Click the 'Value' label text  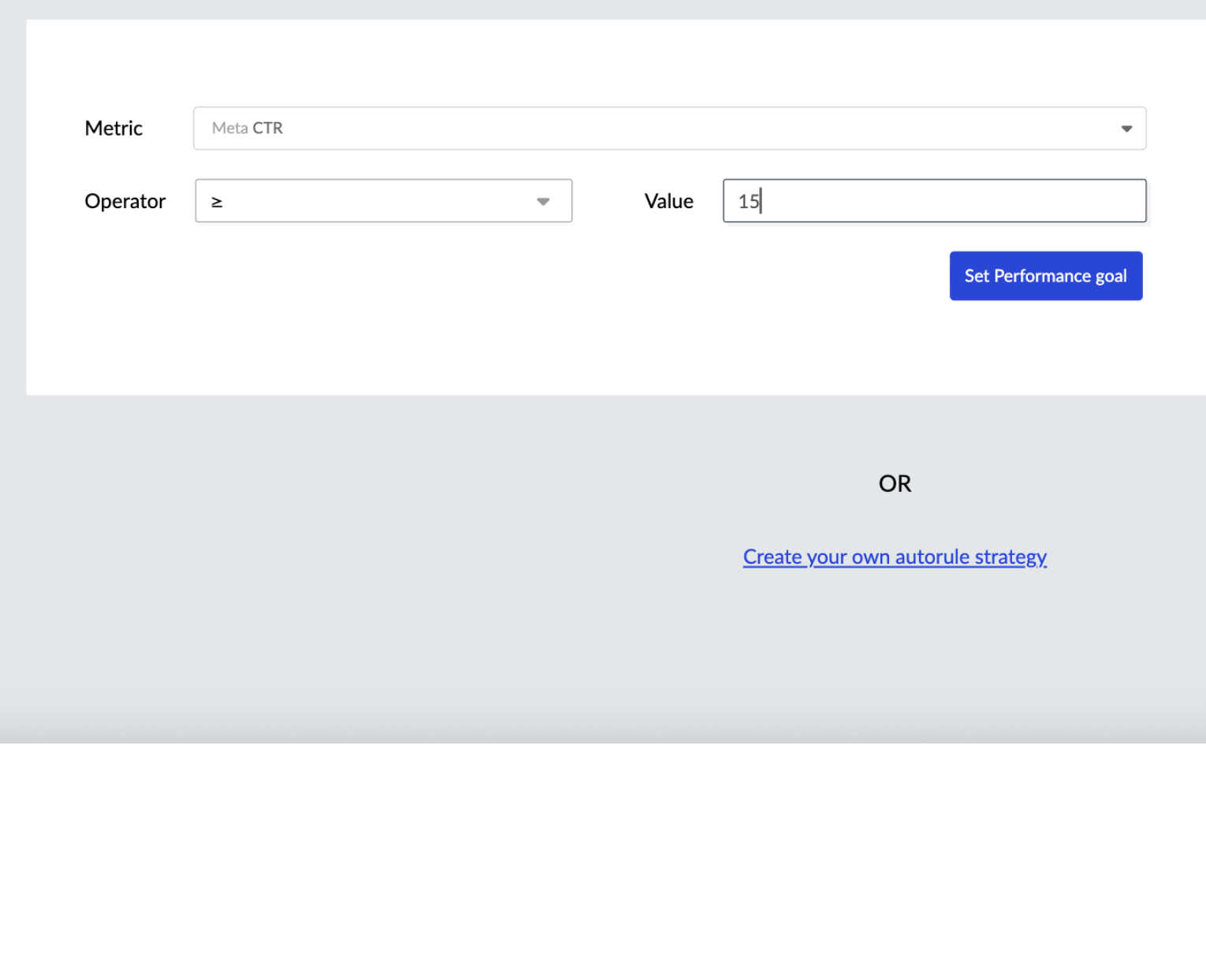668,202
